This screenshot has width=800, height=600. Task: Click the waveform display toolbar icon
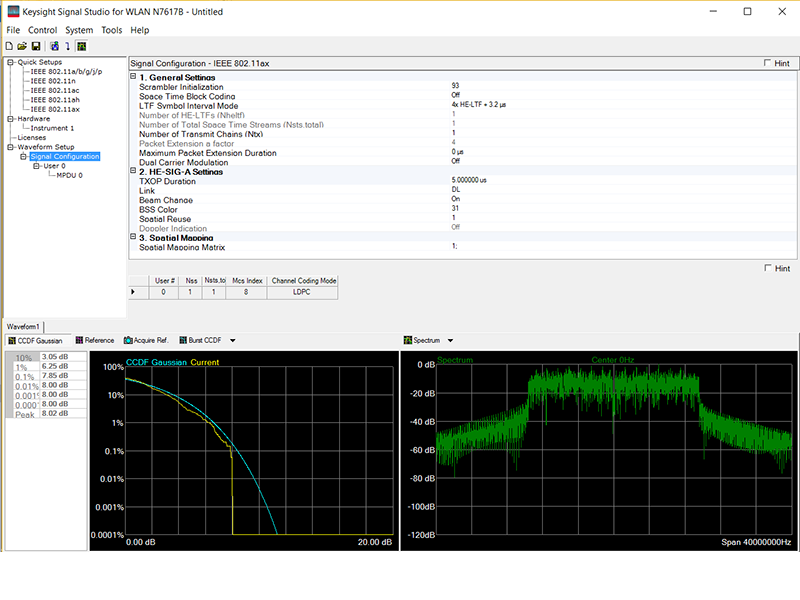pos(80,46)
